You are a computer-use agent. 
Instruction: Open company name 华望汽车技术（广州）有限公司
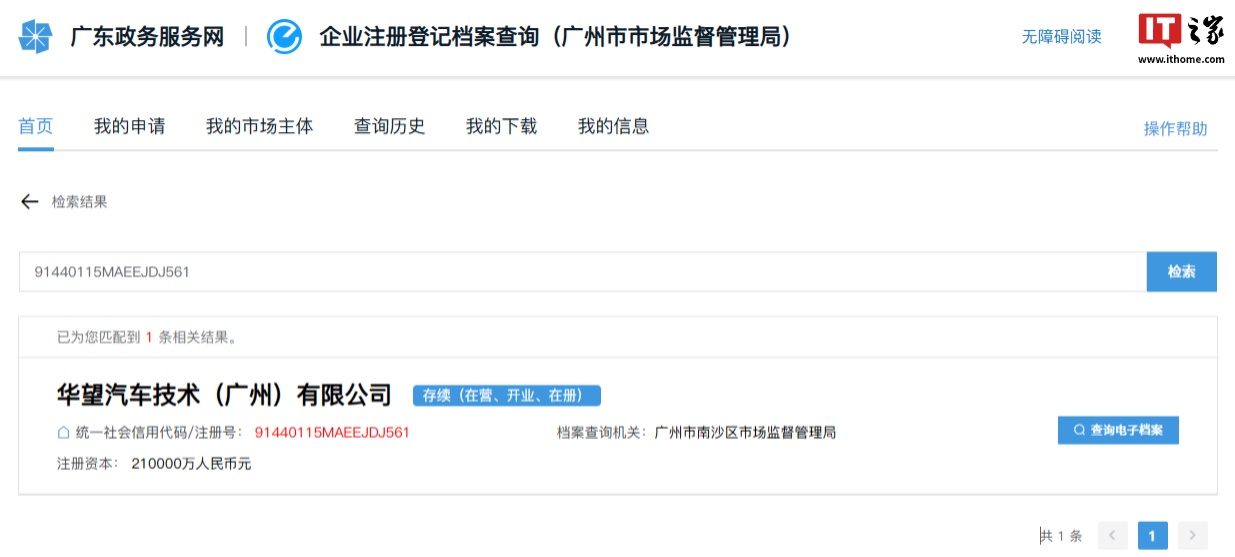(224, 395)
